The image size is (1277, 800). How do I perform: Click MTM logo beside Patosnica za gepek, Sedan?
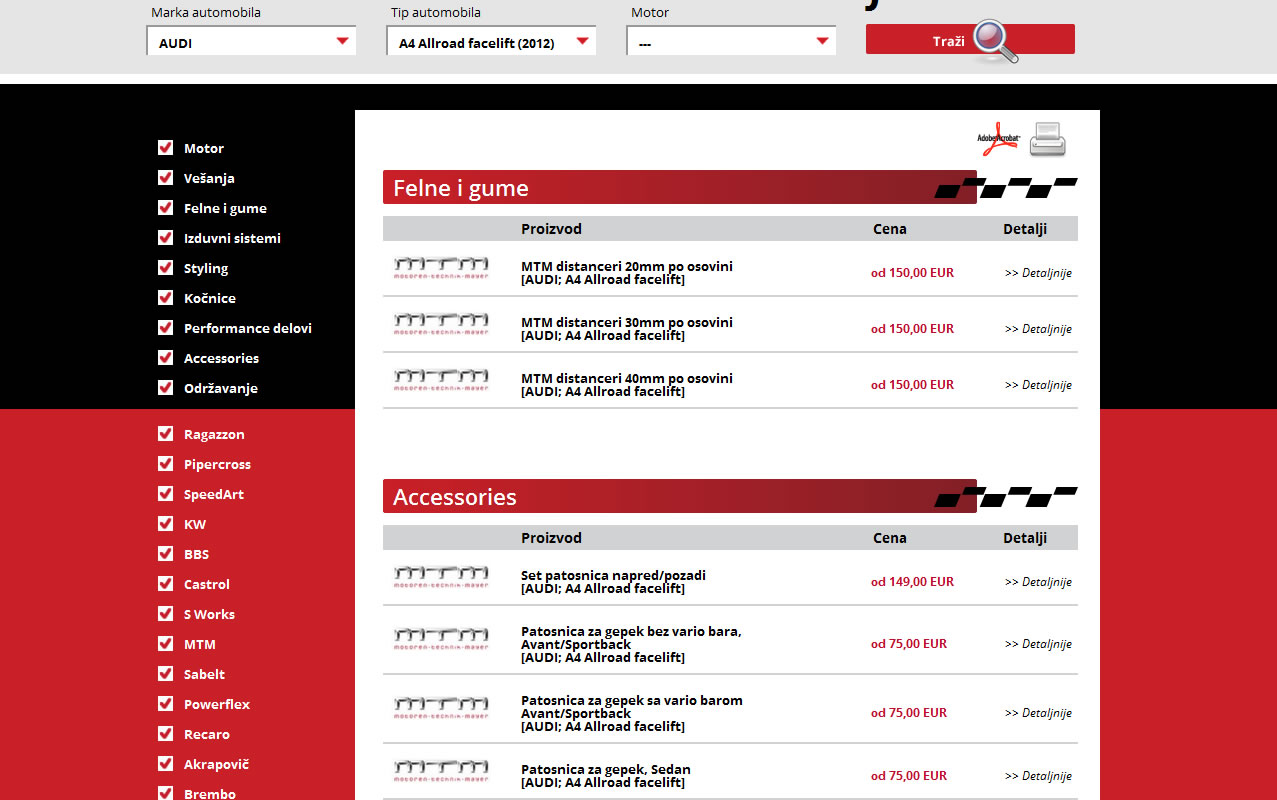441,771
